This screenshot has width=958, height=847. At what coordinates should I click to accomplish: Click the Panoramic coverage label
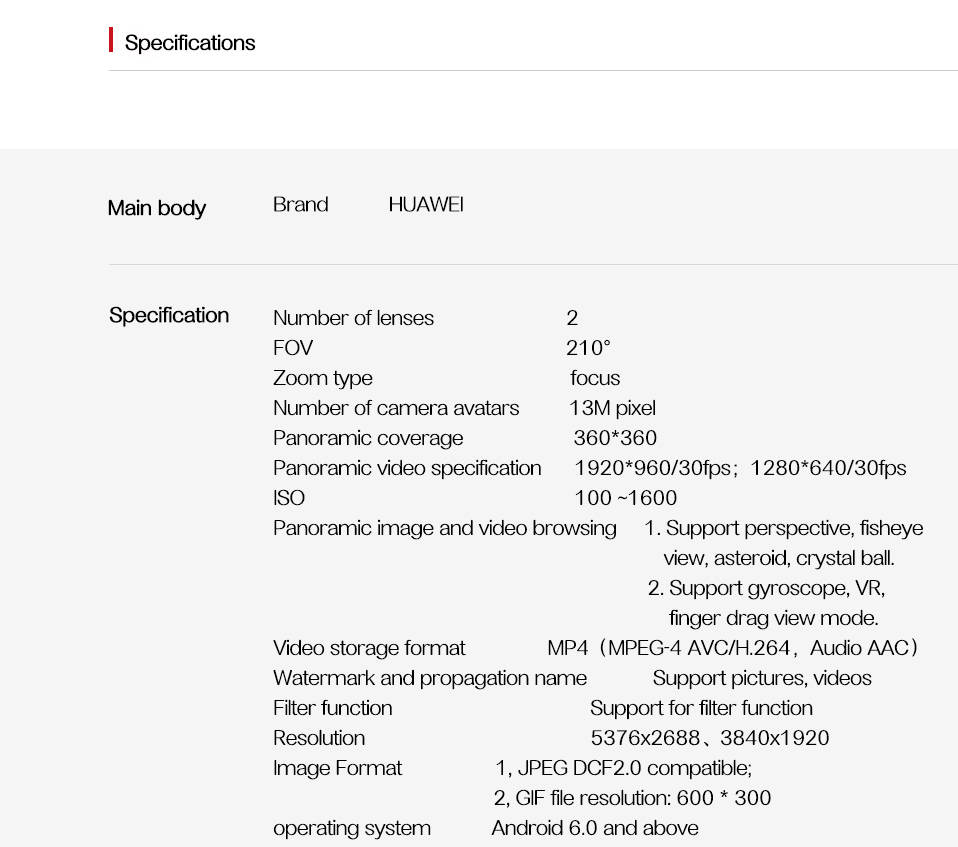[368, 438]
